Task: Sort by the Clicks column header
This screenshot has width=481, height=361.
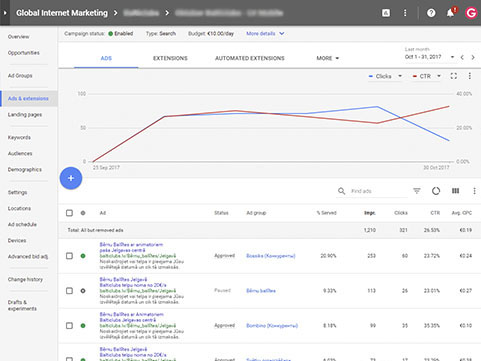Action: point(401,213)
